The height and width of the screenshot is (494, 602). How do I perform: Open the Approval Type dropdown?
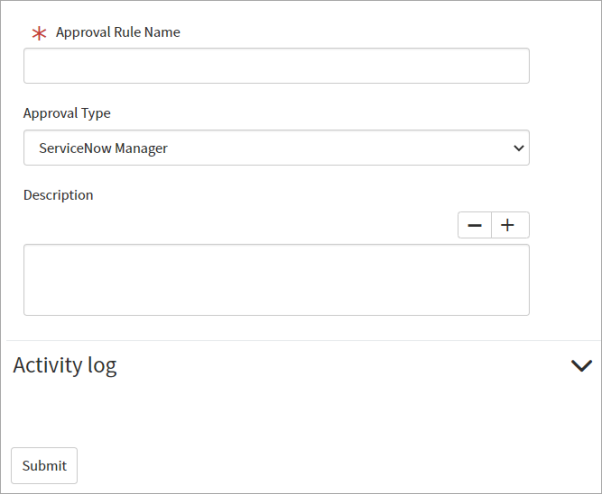276,148
